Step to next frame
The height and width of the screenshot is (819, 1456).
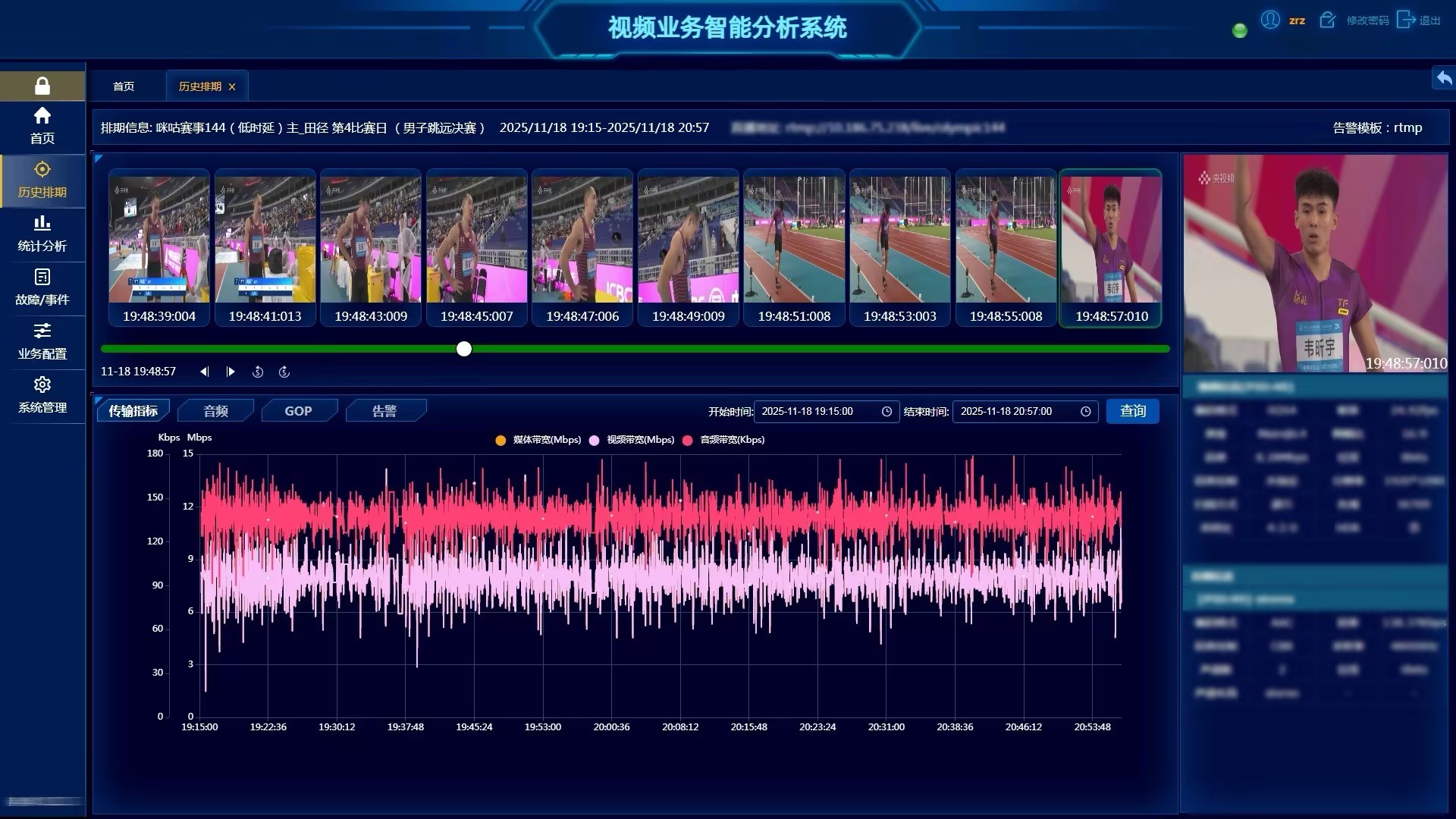point(231,372)
